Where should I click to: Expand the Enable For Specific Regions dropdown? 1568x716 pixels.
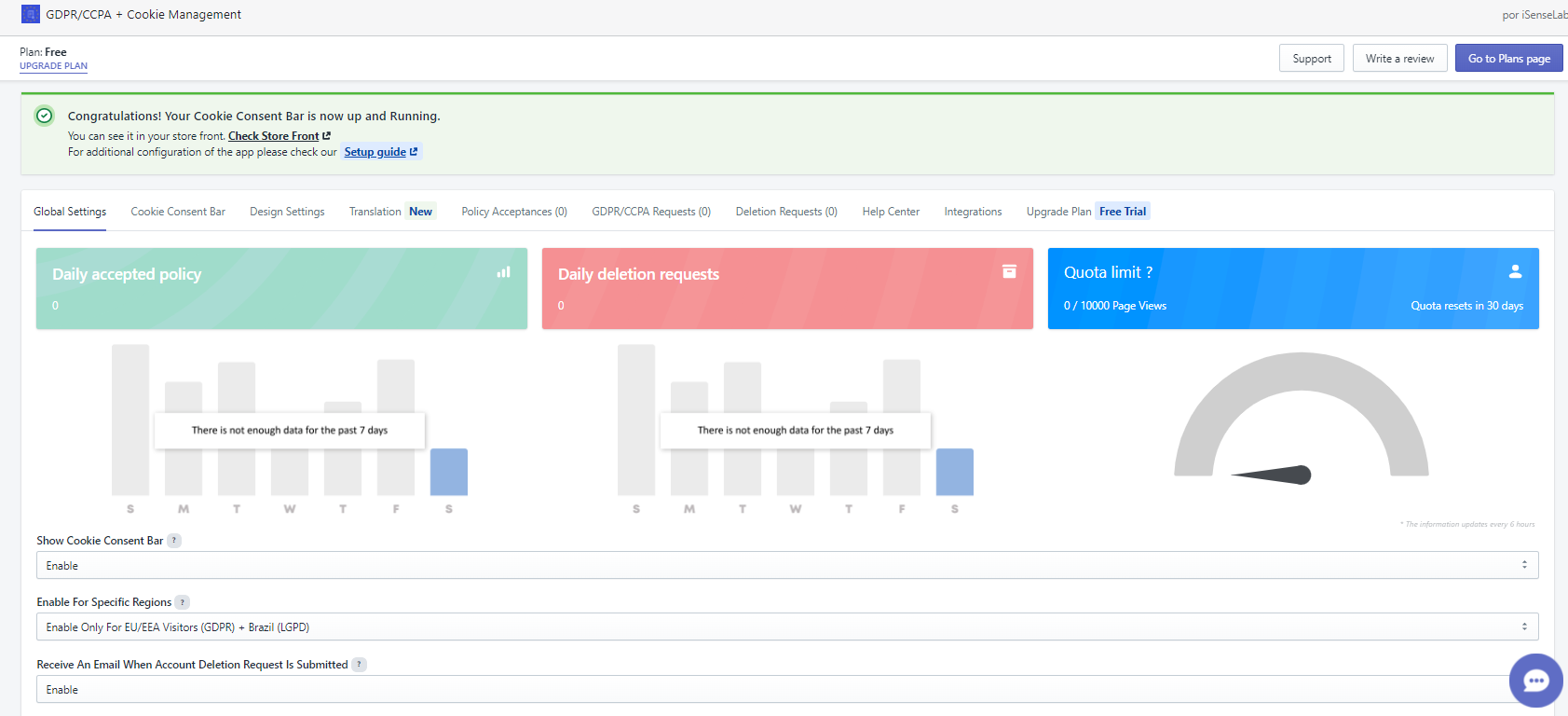pos(786,626)
